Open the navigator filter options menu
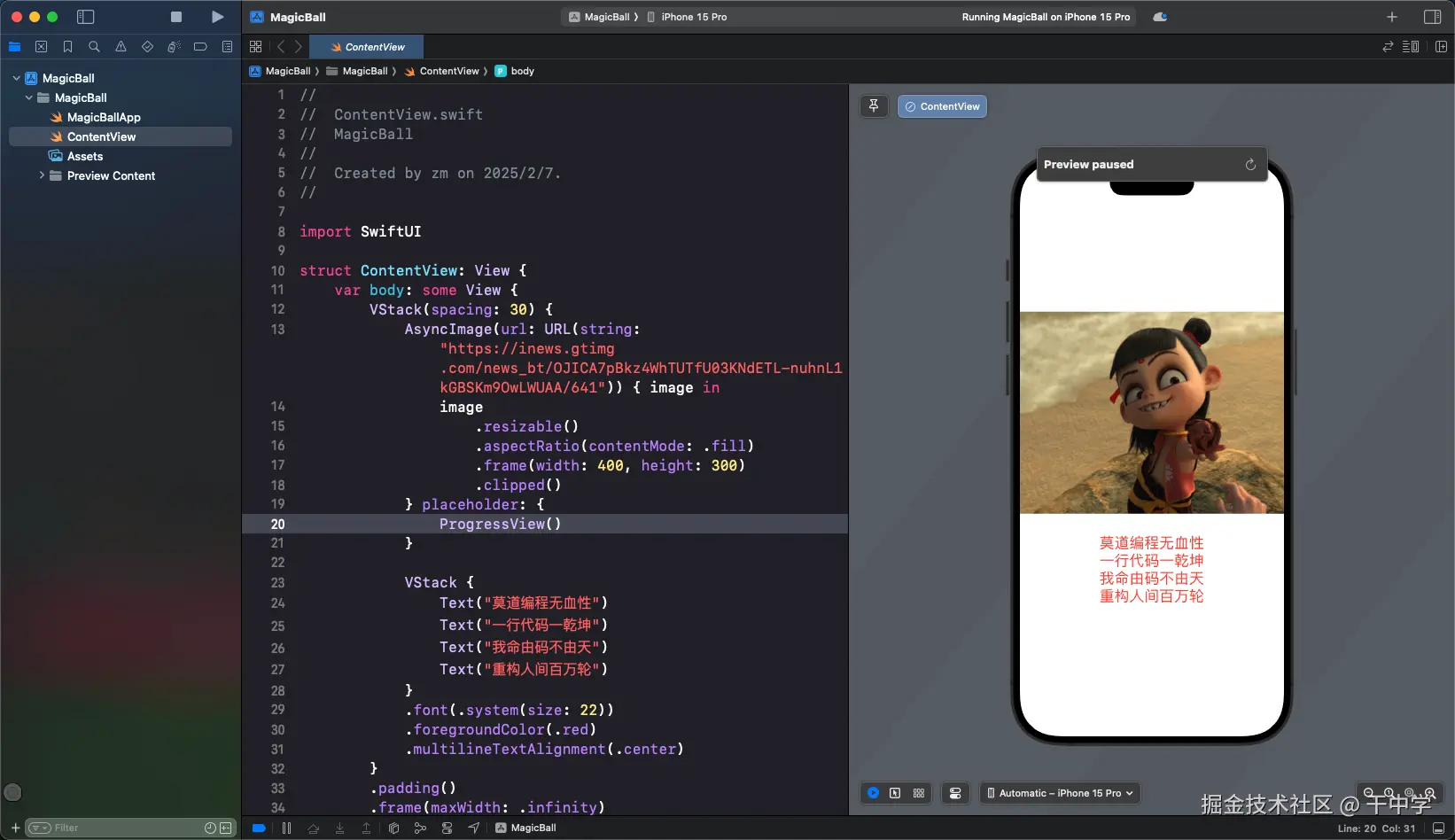 pyautogui.click(x=40, y=828)
